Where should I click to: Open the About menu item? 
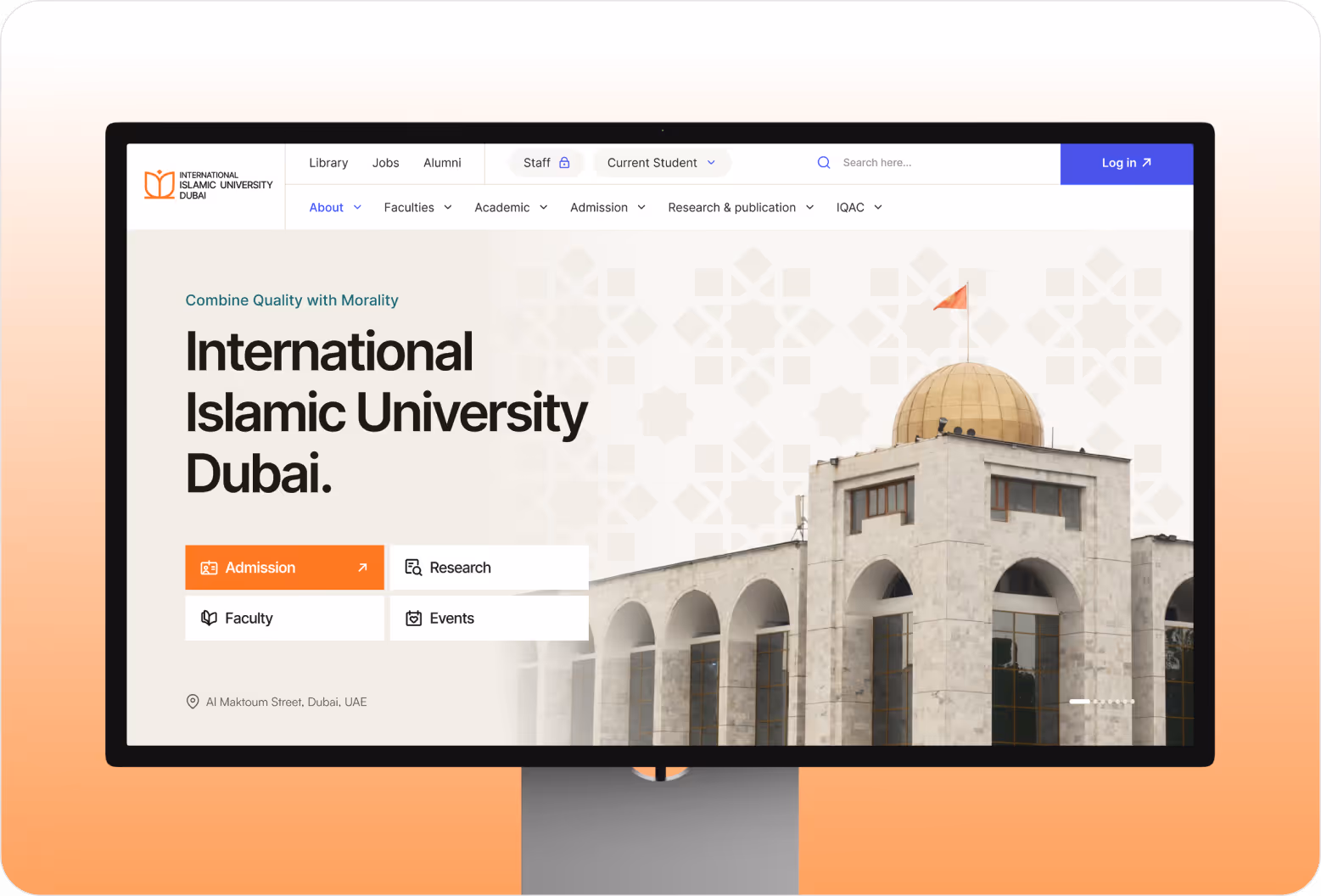(x=326, y=207)
